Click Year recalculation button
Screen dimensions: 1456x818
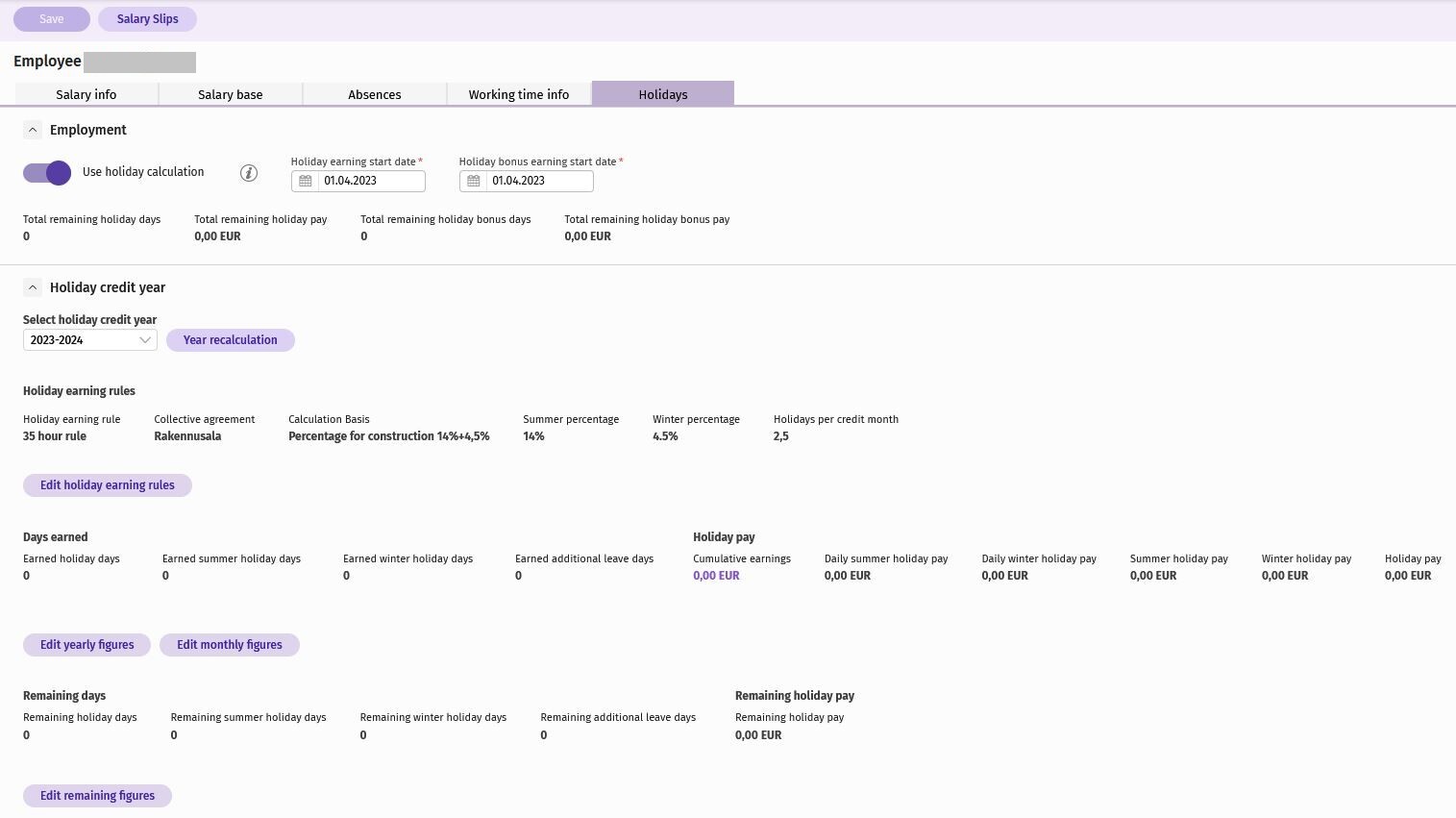(231, 340)
